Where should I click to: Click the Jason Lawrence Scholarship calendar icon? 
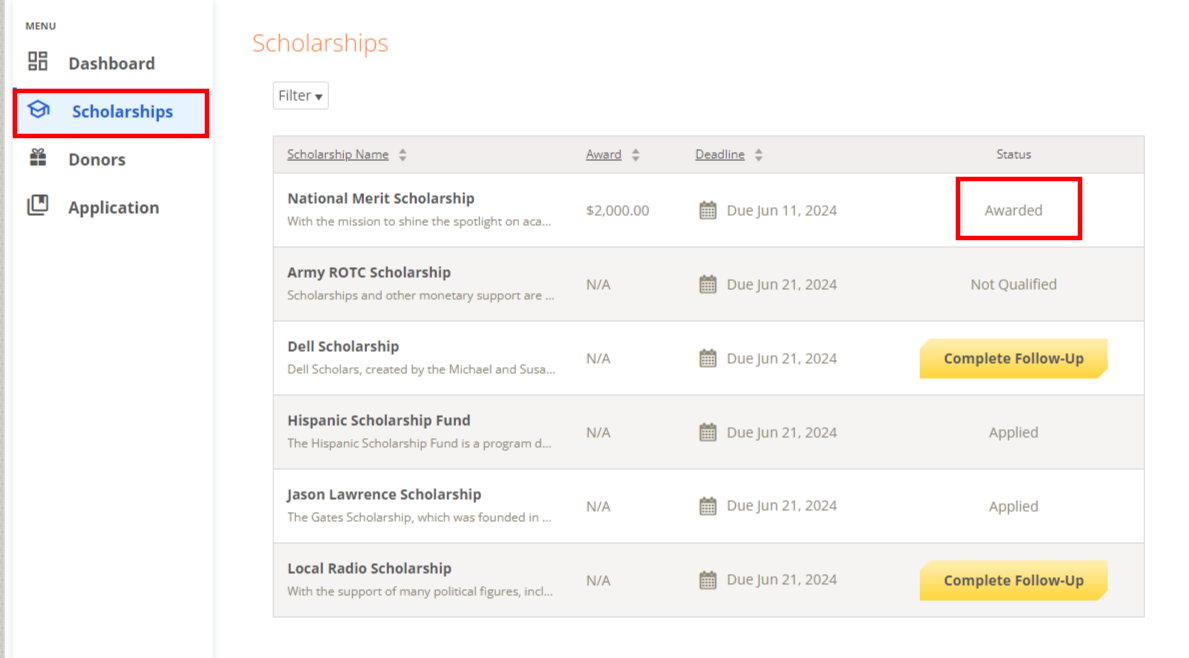(708, 506)
